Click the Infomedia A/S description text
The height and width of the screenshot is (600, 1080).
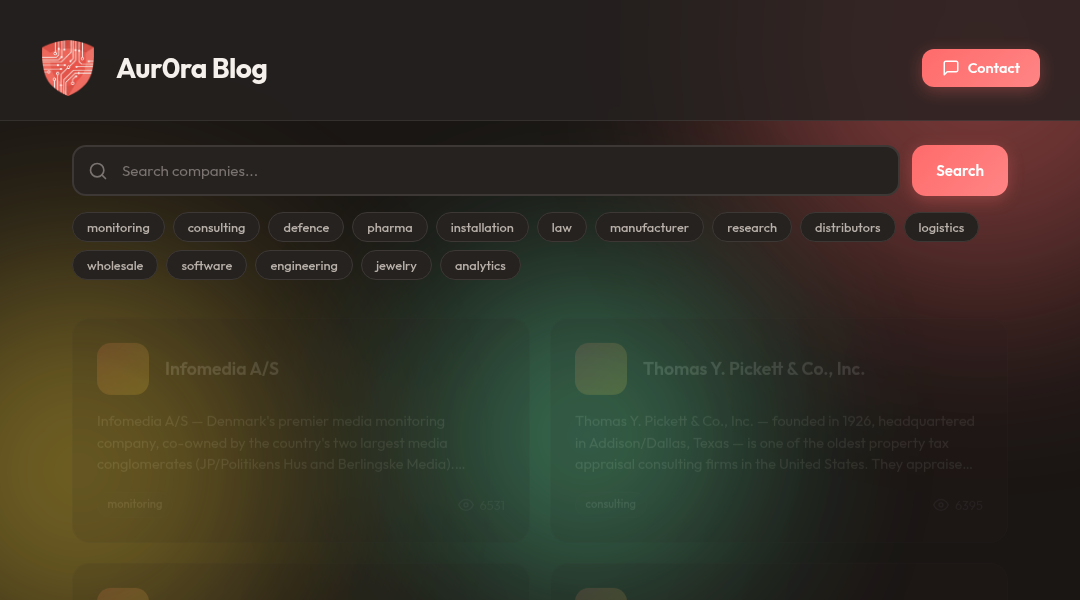pyautogui.click(x=281, y=442)
